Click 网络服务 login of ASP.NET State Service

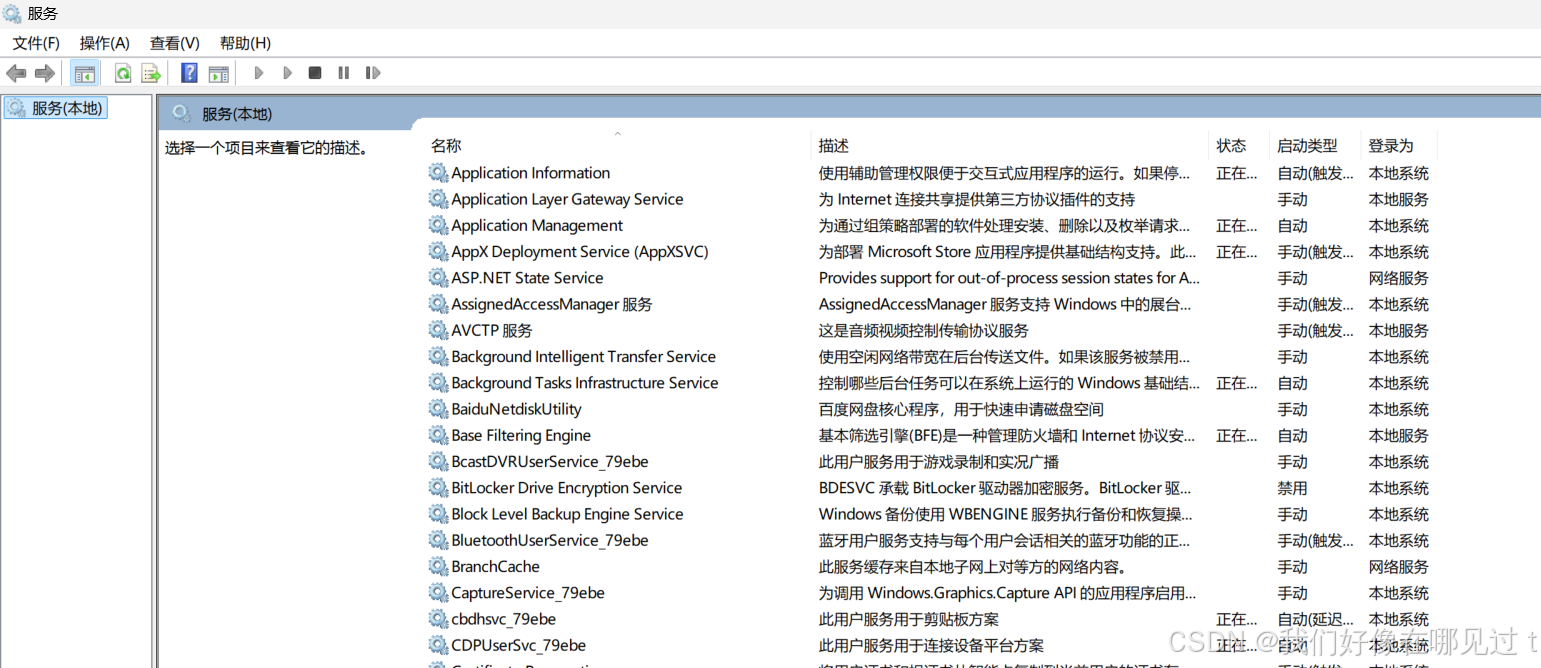[1398, 278]
